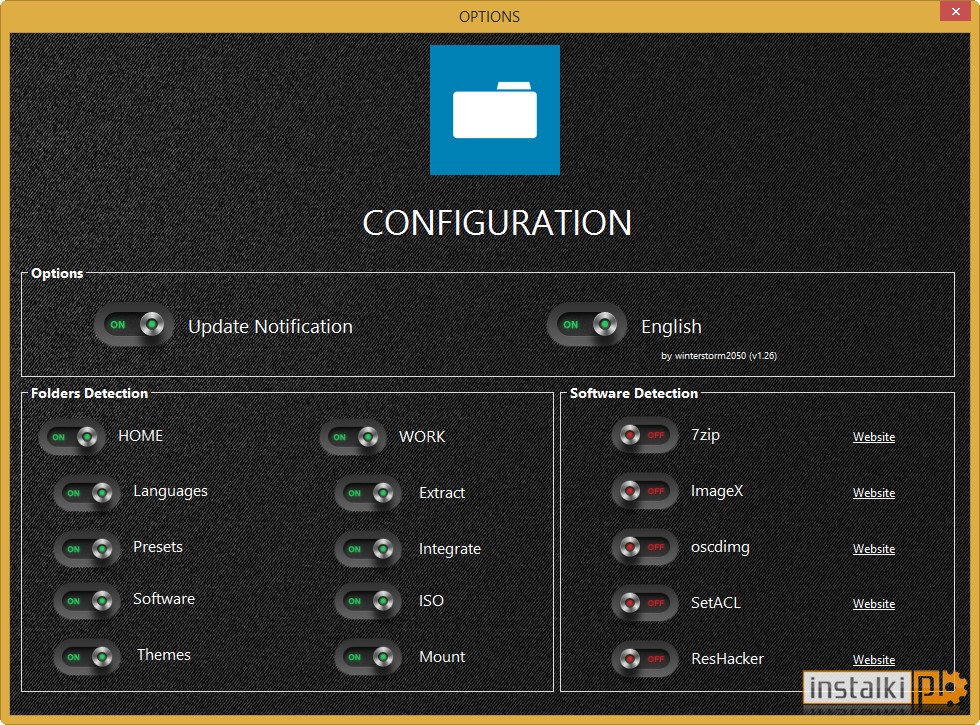This screenshot has height=725, width=980.
Task: Switch off HOME folder detection
Action: (72, 437)
